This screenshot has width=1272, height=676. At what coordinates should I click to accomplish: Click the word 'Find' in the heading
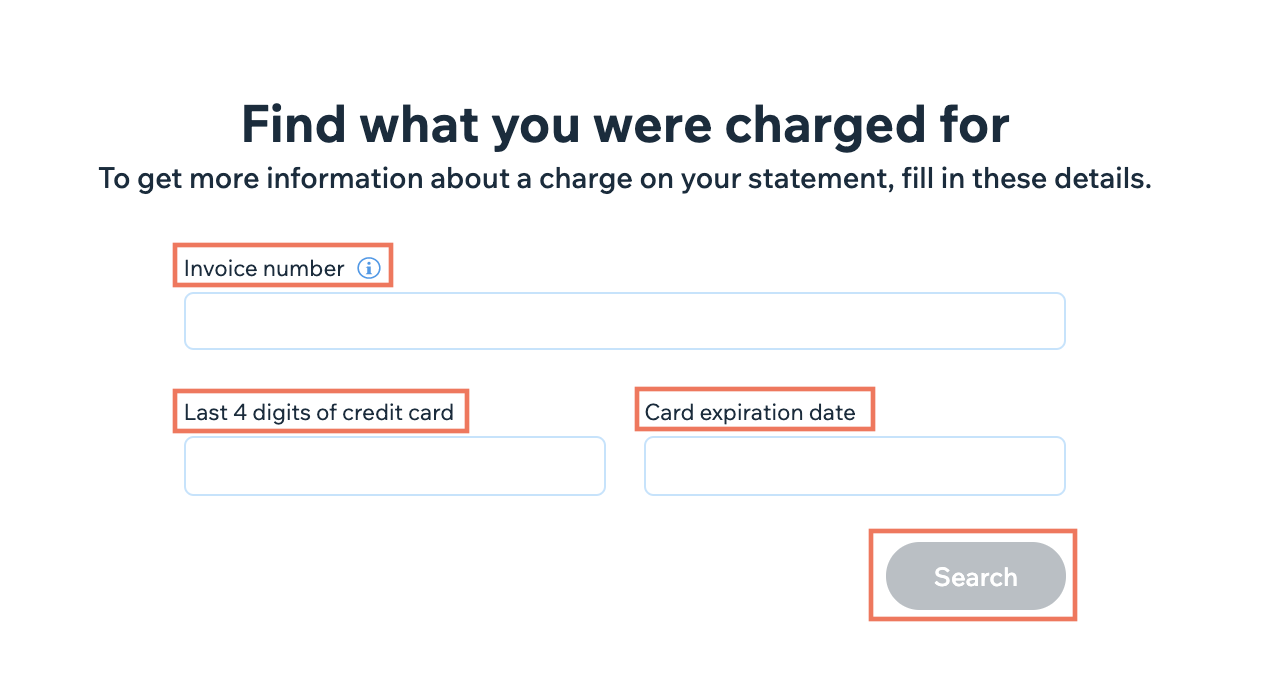pyautogui.click(x=294, y=125)
